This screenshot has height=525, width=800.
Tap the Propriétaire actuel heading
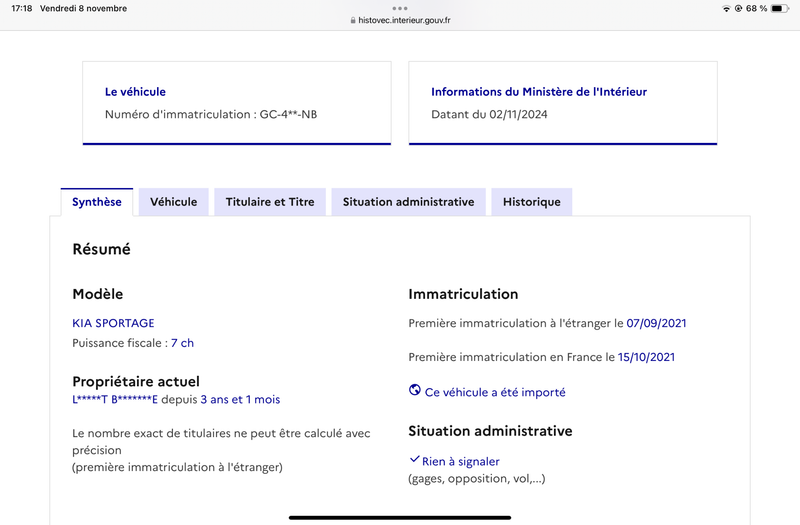[136, 382]
